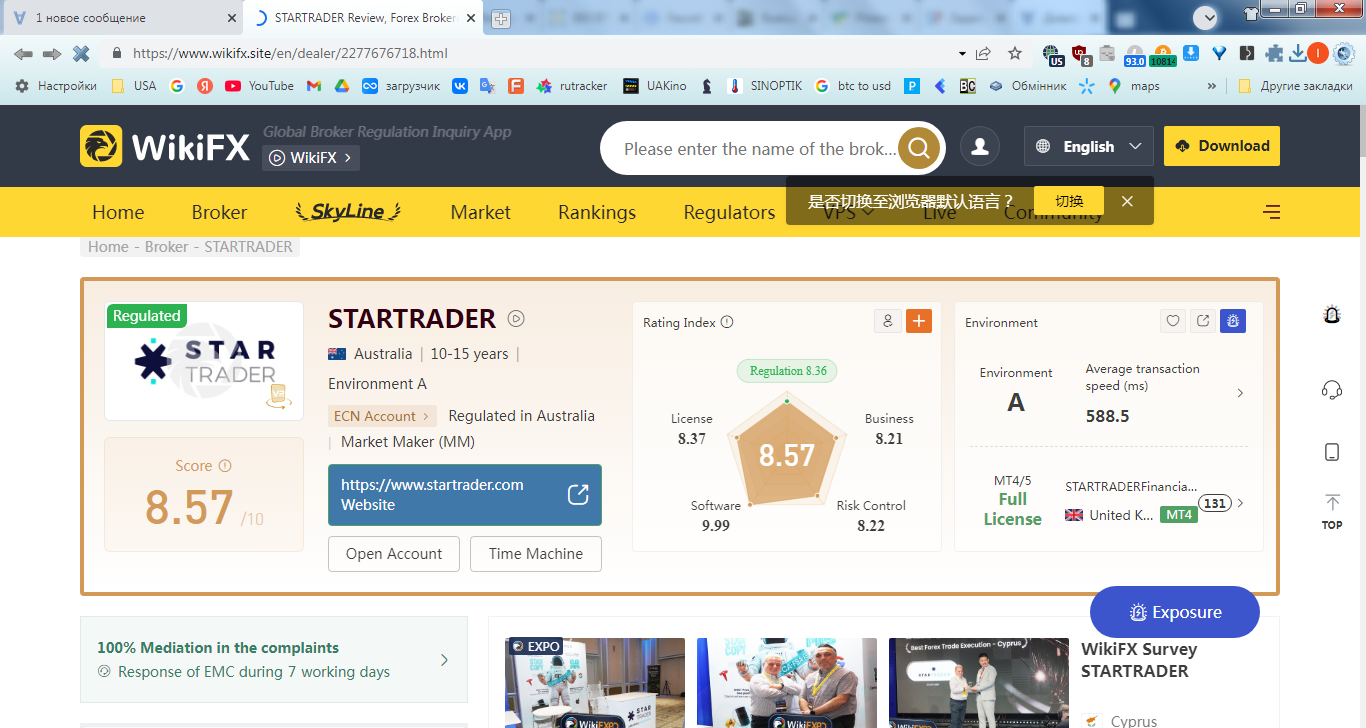Image resolution: width=1366 pixels, height=728 pixels.
Task: Click the Time Machine button
Action: coord(536,554)
